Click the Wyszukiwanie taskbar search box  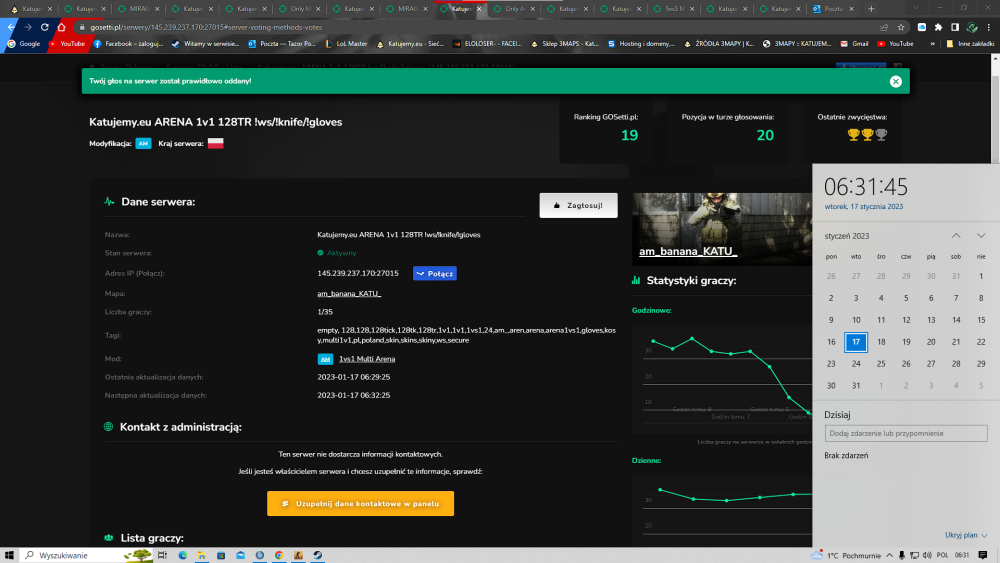[x=86, y=555]
